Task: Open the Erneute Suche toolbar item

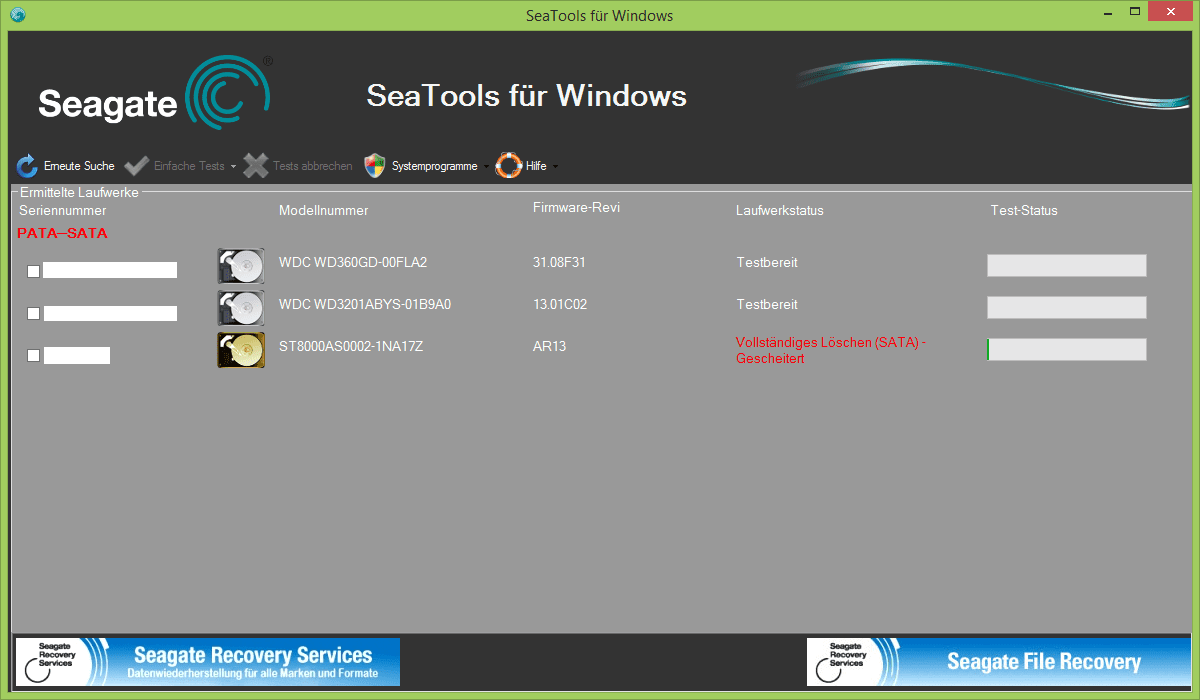Action: (66, 166)
